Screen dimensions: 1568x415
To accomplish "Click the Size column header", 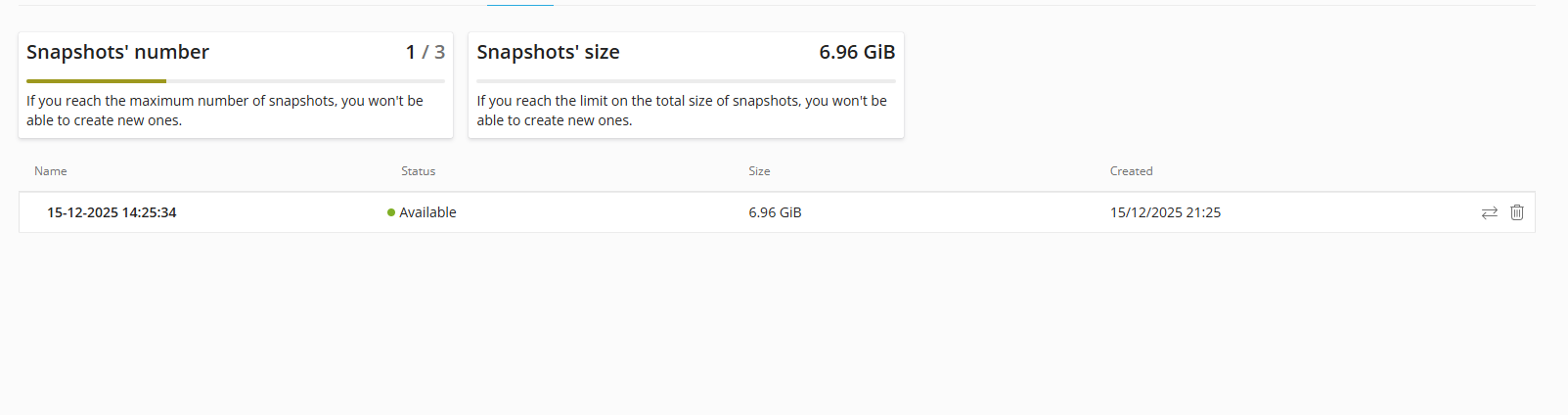I will [x=759, y=171].
